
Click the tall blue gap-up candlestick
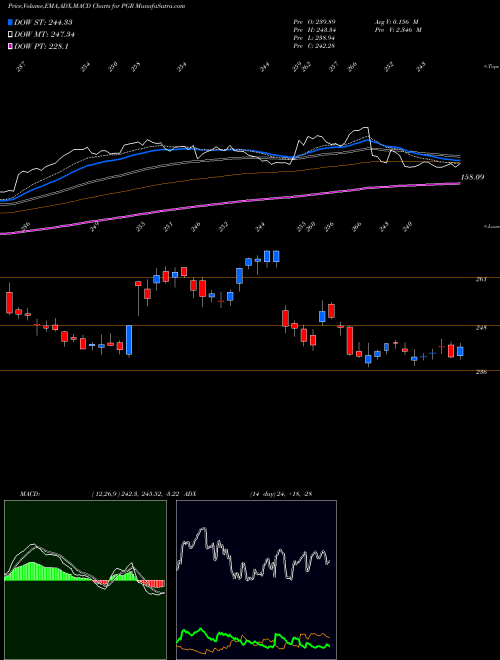coord(129,340)
